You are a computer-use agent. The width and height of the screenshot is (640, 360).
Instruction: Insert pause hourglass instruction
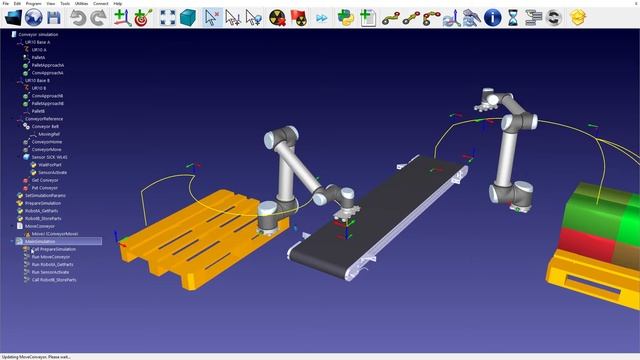[513, 18]
